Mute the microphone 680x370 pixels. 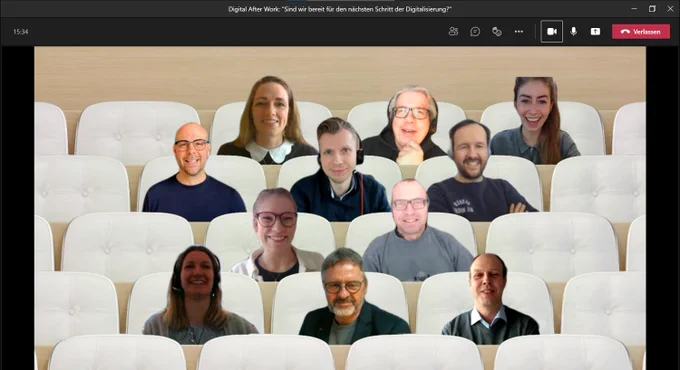(x=573, y=31)
